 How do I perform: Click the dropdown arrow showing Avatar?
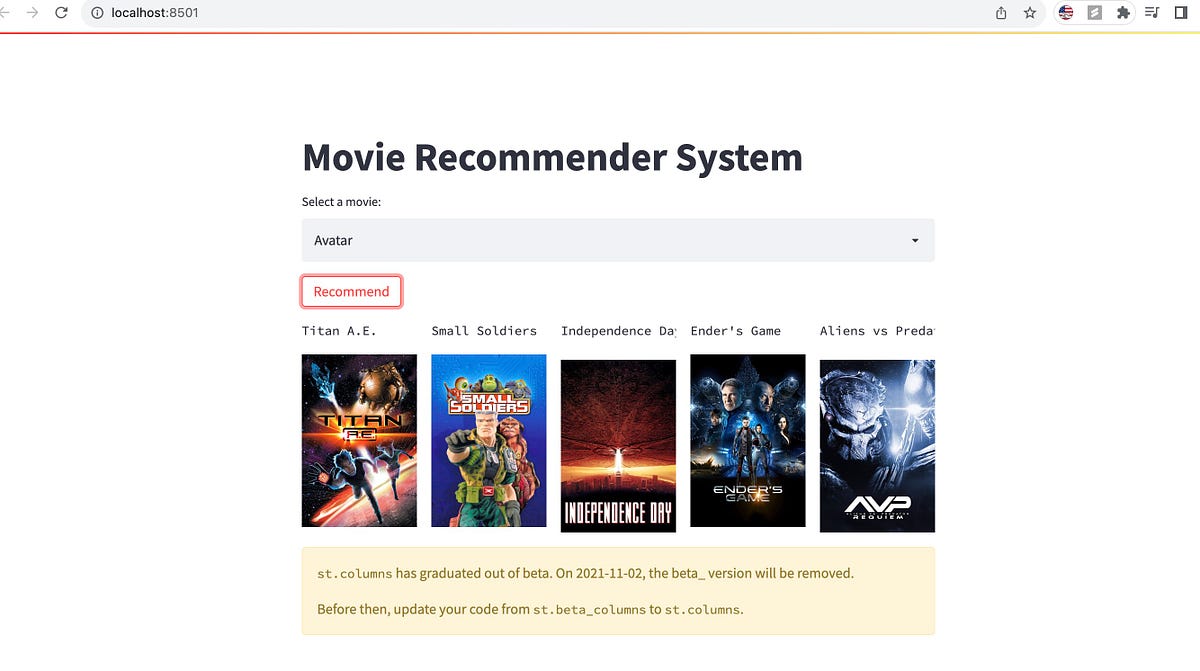pos(914,240)
